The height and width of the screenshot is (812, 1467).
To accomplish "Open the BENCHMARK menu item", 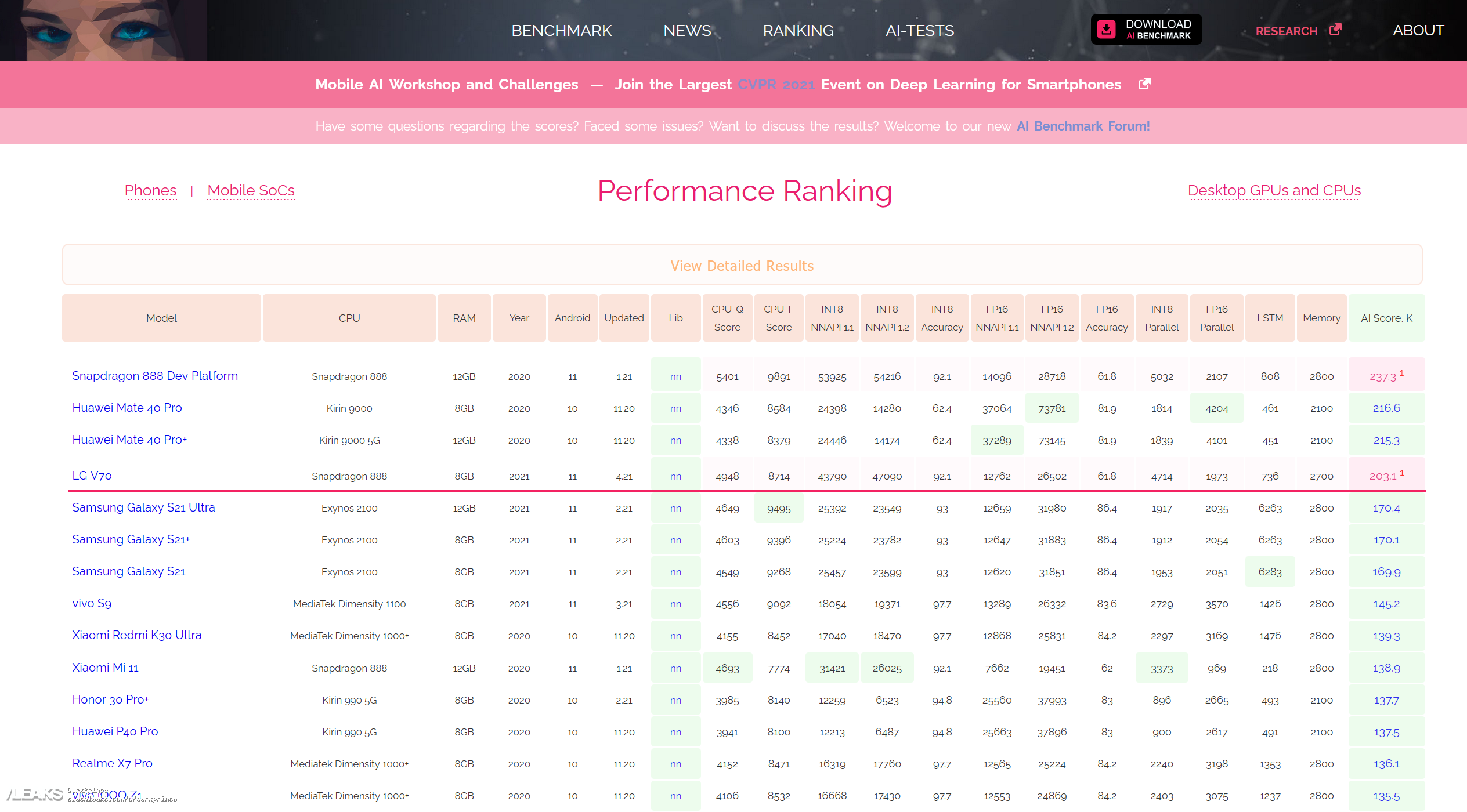I will pos(561,31).
